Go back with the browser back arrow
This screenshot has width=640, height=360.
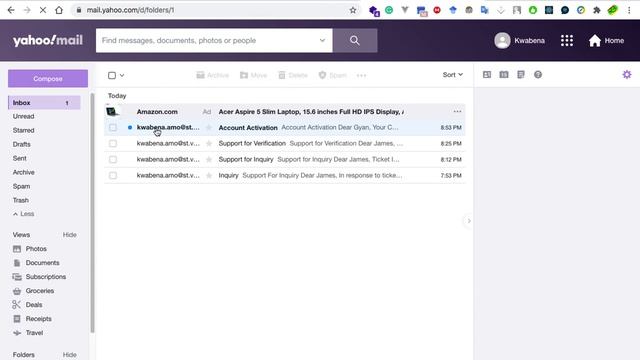click(11, 10)
